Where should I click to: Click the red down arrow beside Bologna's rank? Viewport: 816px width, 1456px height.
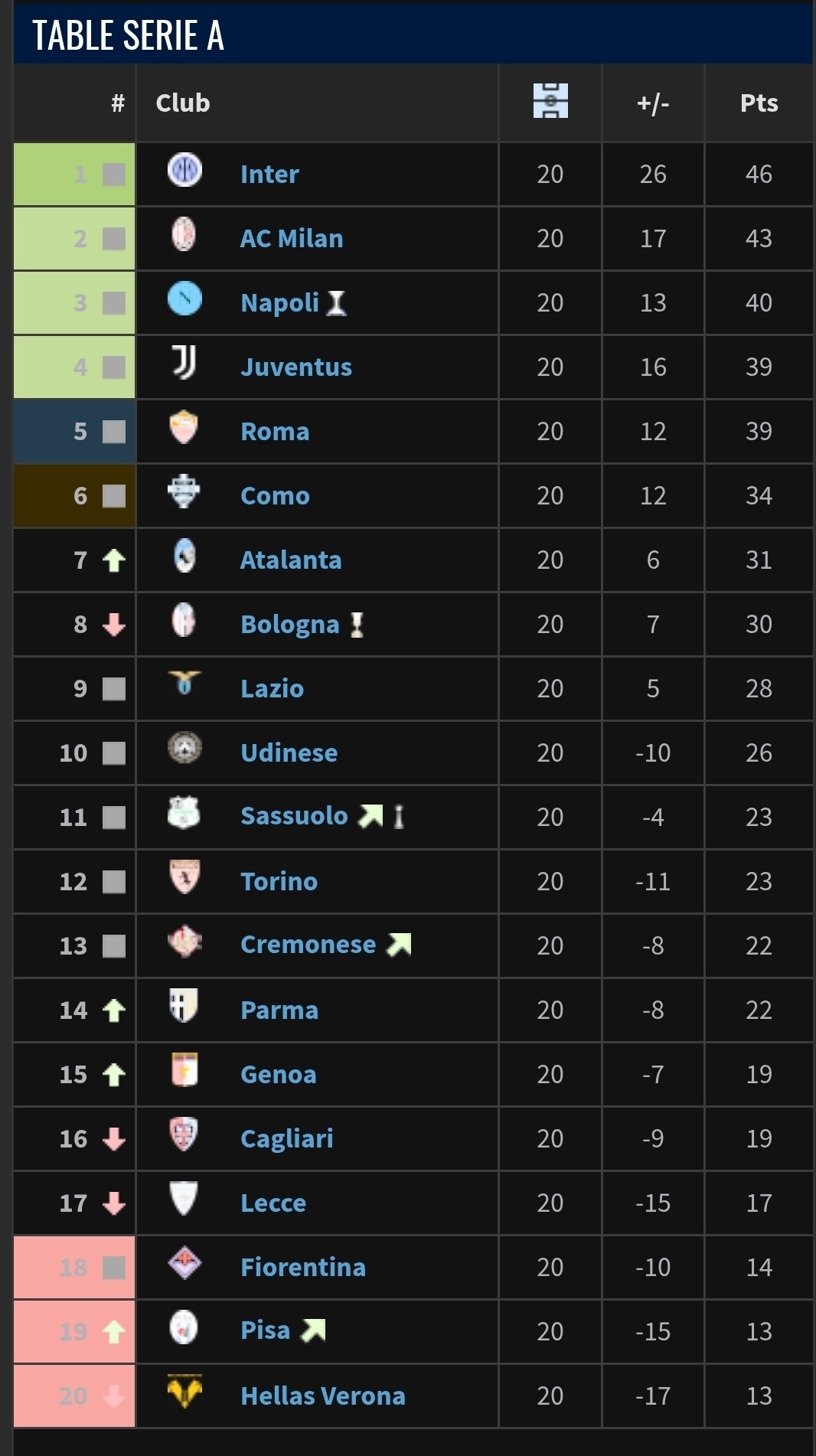[114, 625]
